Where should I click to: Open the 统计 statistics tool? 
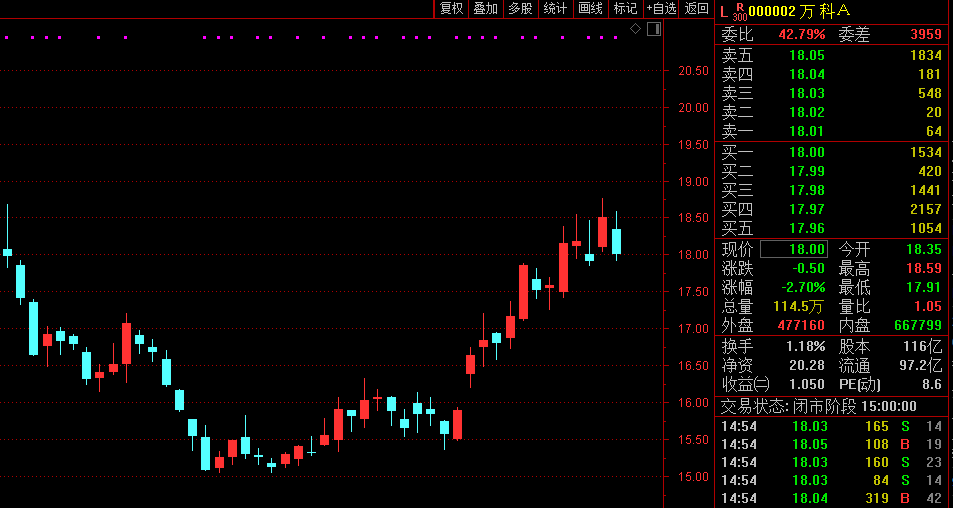pos(555,9)
